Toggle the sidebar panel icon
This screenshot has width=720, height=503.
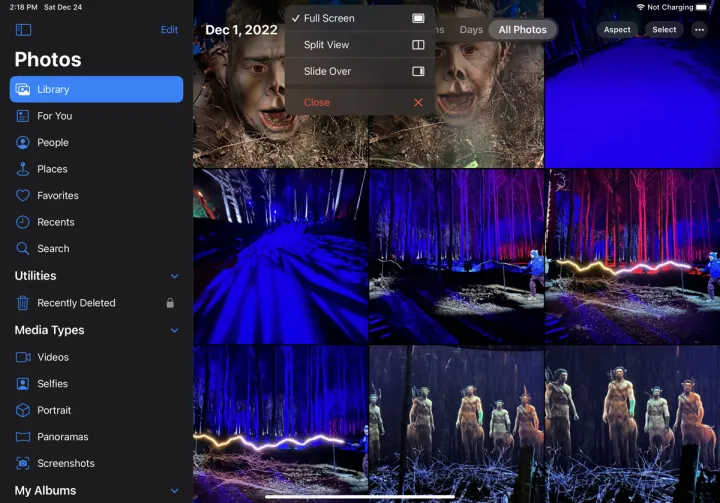tap(23, 30)
